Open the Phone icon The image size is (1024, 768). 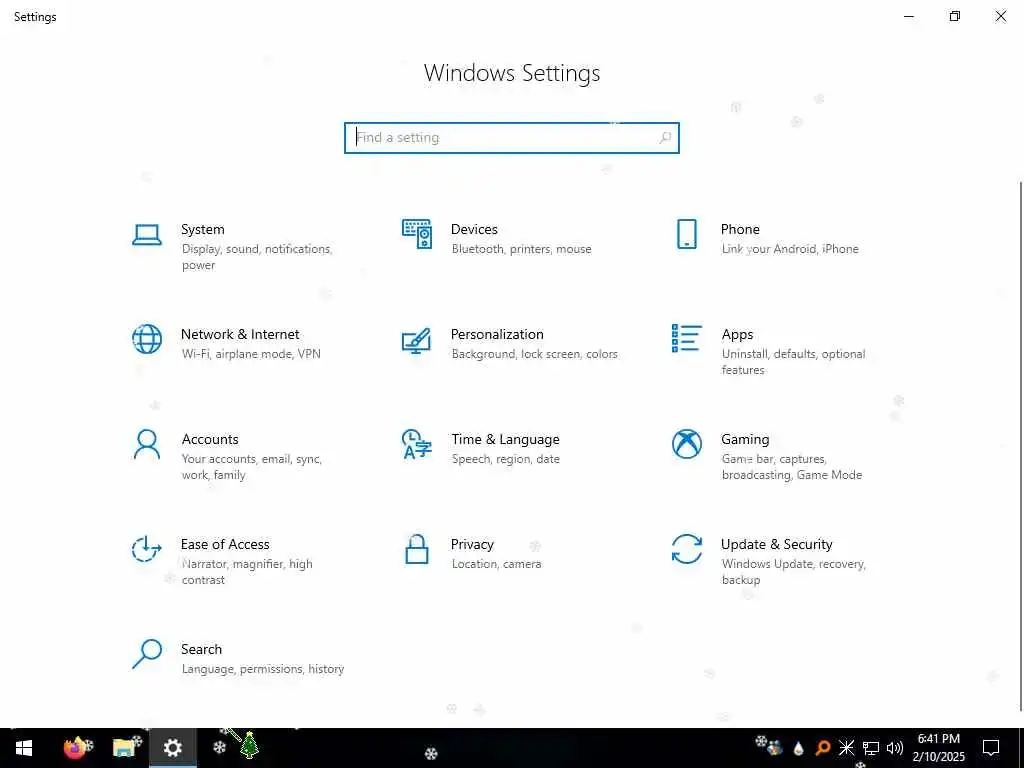coord(686,234)
